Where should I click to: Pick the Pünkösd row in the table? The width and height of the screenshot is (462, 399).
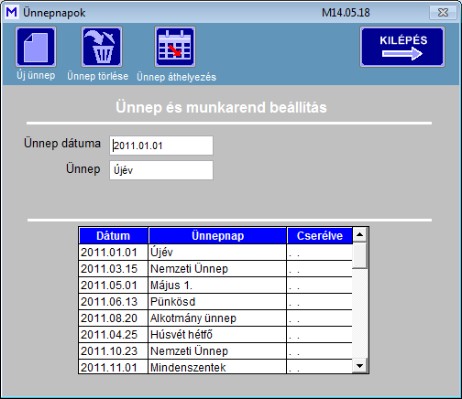tap(216, 302)
